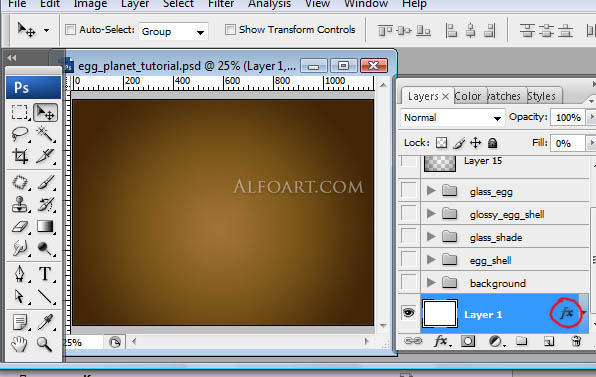596x377 pixels.
Task: Click Link layers icon in Layers panel
Action: (413, 341)
